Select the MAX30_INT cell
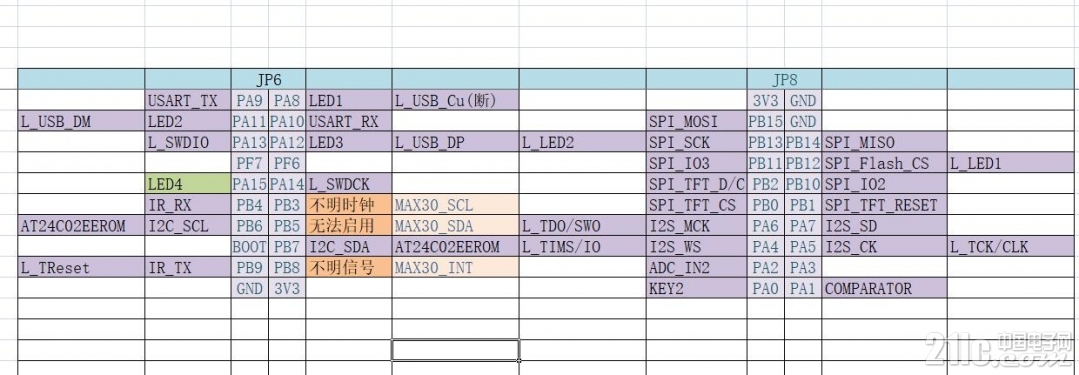 click(456, 267)
